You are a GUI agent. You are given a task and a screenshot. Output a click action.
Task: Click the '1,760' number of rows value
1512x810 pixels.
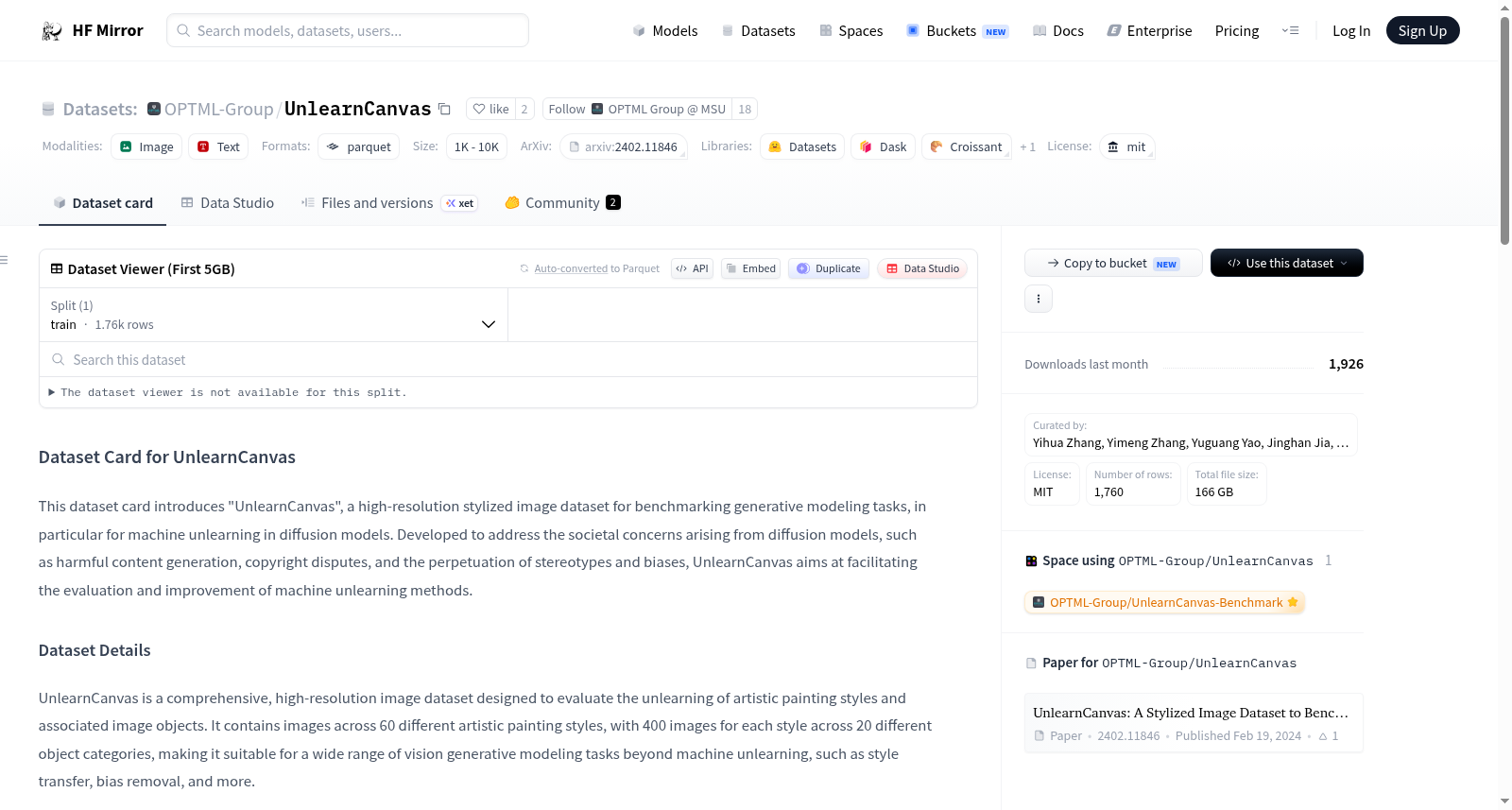click(x=1108, y=491)
